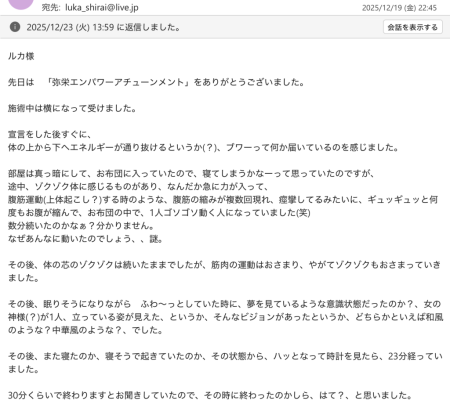450x411 pixels.
Task: Click the line 'なぜあんなに動いたのでしょう、、謎。'
Action: click(x=85, y=239)
